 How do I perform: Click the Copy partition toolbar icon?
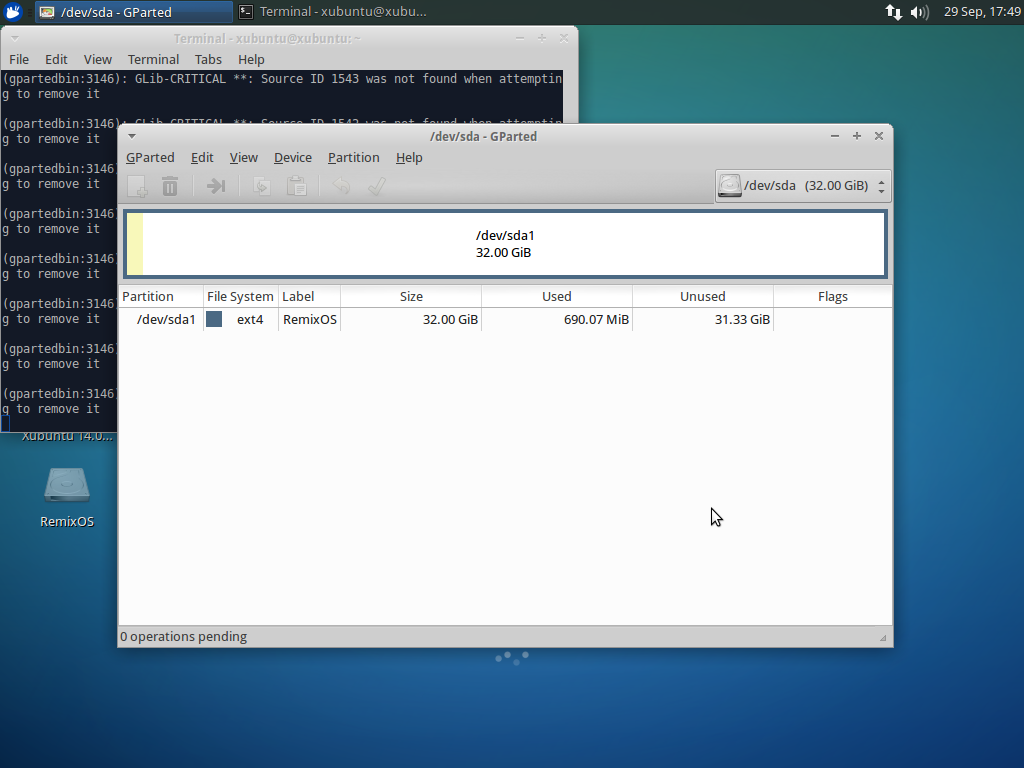point(261,186)
